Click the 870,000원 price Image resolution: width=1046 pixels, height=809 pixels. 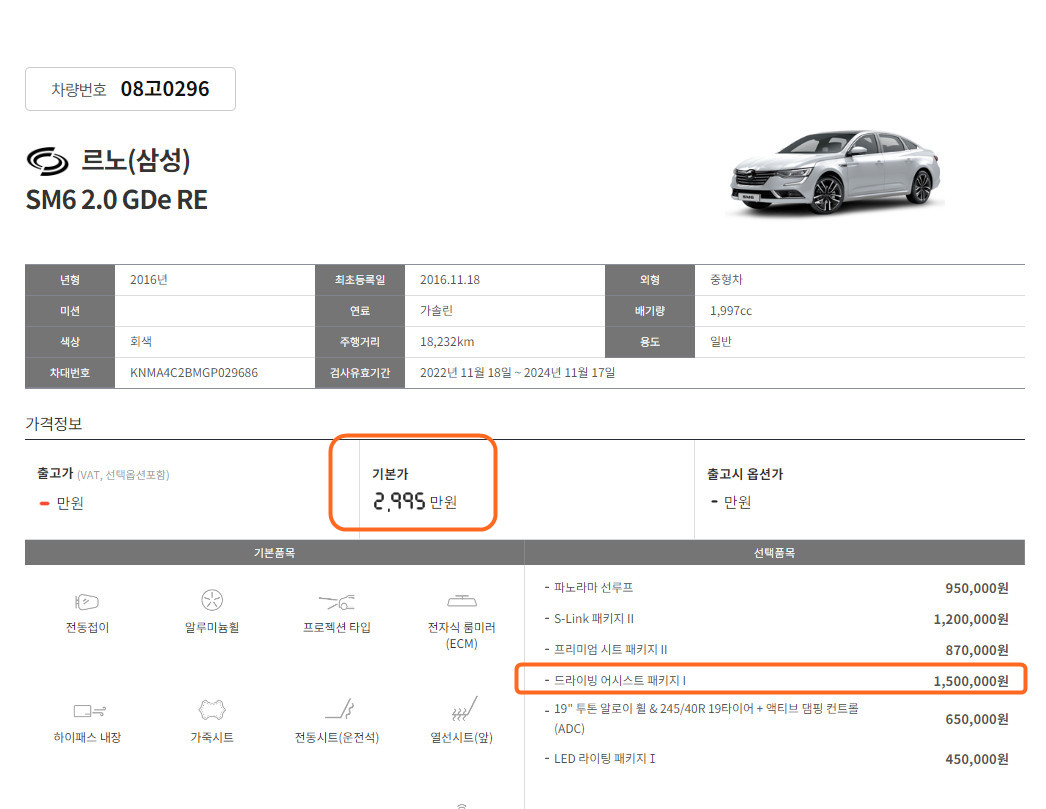click(x=977, y=650)
